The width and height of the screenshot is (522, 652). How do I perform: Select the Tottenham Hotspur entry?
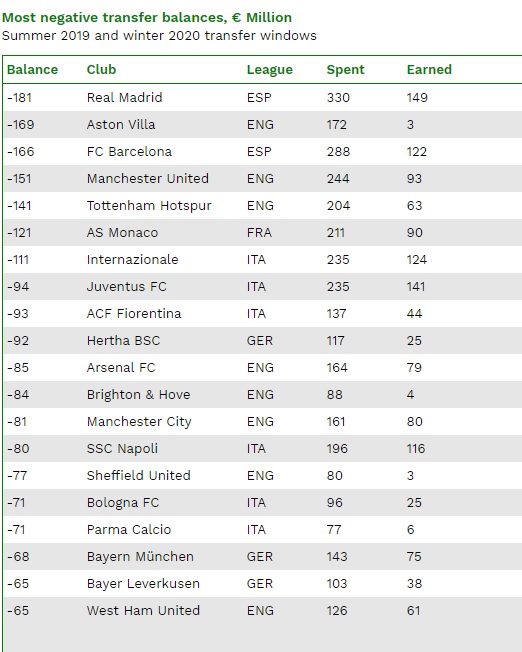149,205
